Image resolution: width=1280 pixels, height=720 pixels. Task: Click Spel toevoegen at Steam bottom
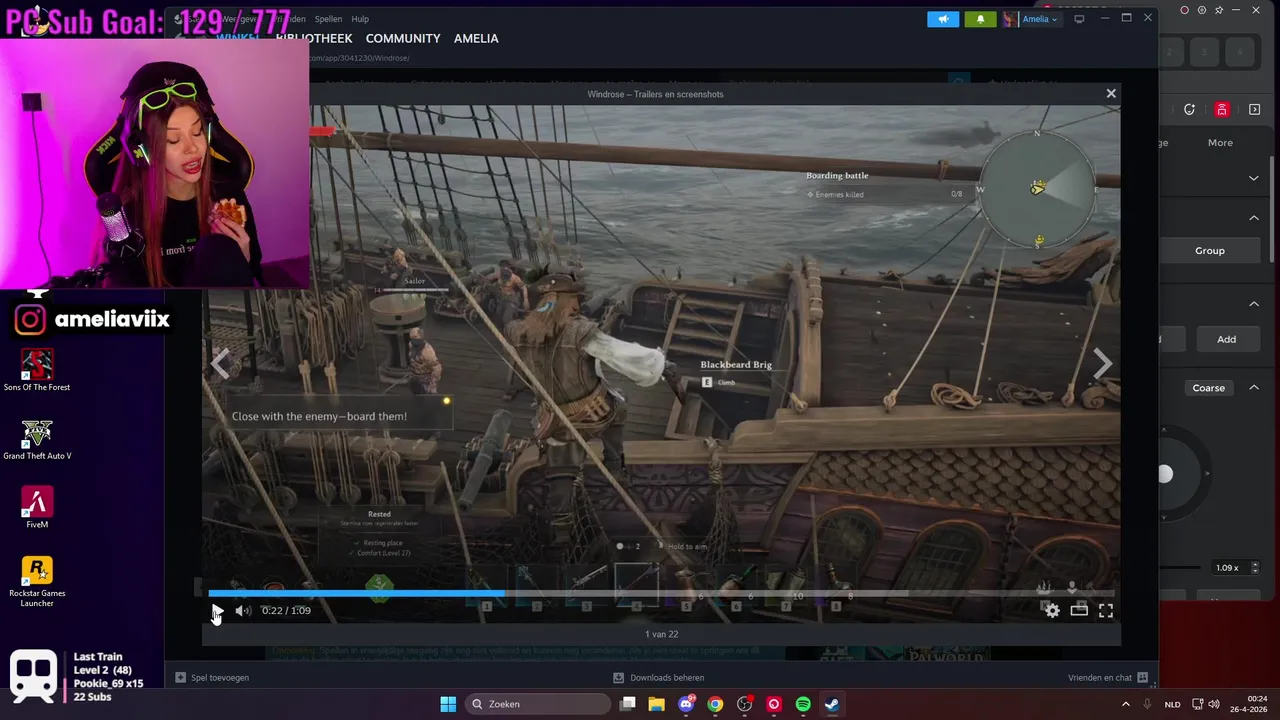(212, 677)
